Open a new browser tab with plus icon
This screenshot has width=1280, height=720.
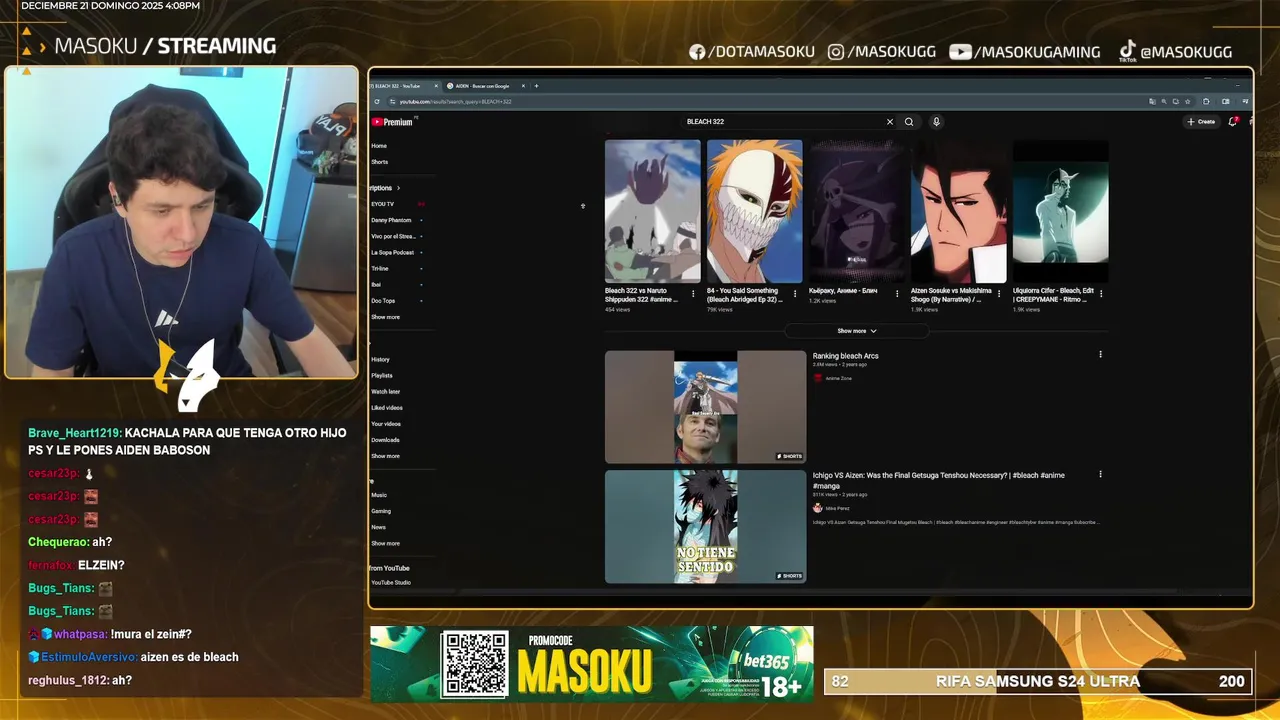coord(536,86)
